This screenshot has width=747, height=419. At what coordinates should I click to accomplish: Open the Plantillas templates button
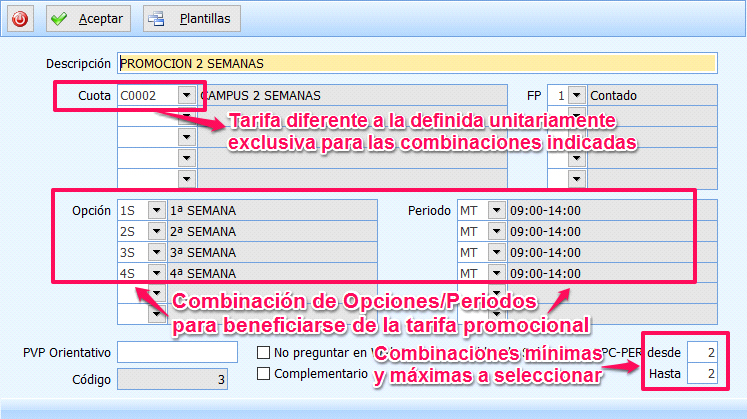click(x=190, y=18)
